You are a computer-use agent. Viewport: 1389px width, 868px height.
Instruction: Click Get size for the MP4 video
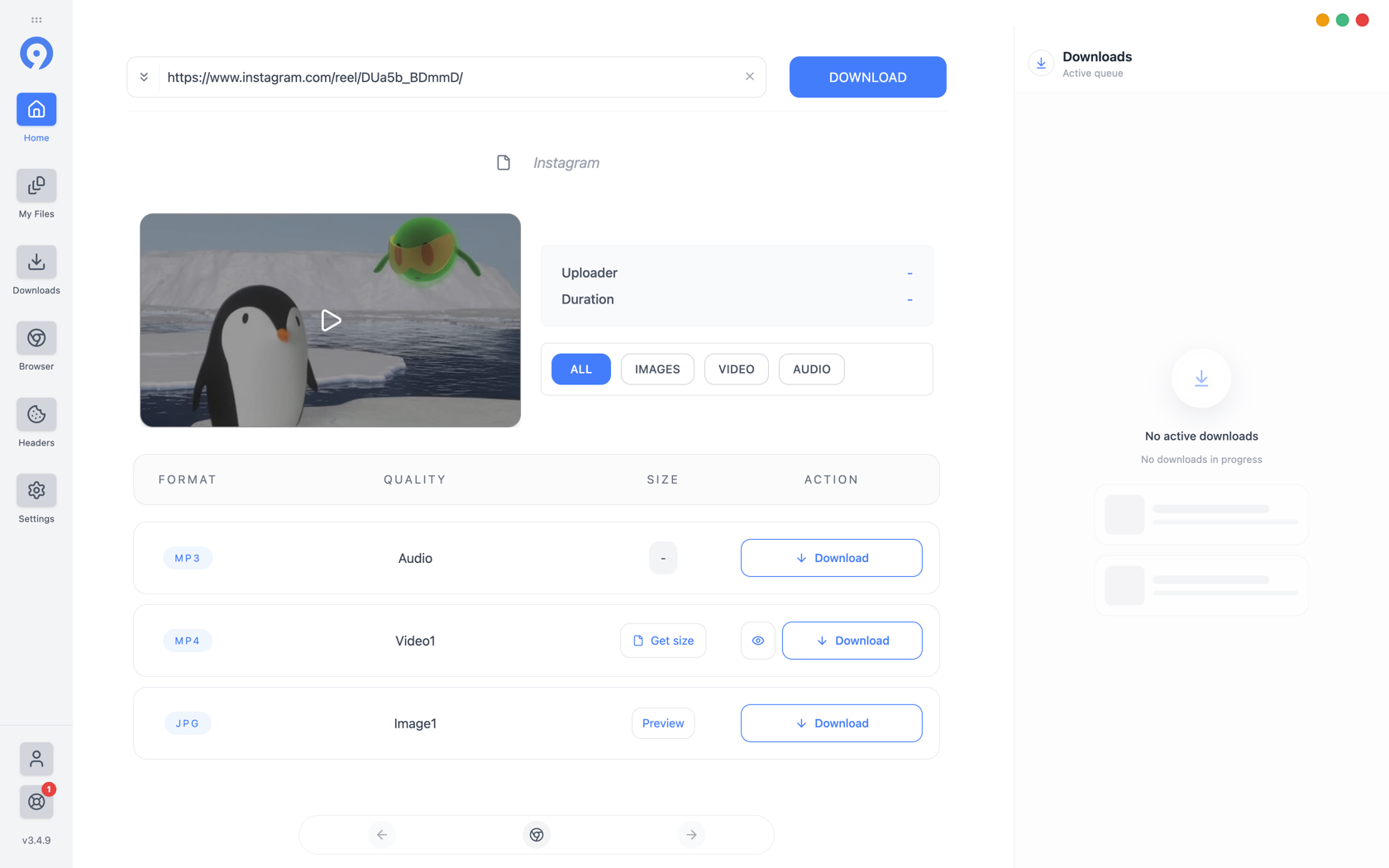pyautogui.click(x=663, y=641)
